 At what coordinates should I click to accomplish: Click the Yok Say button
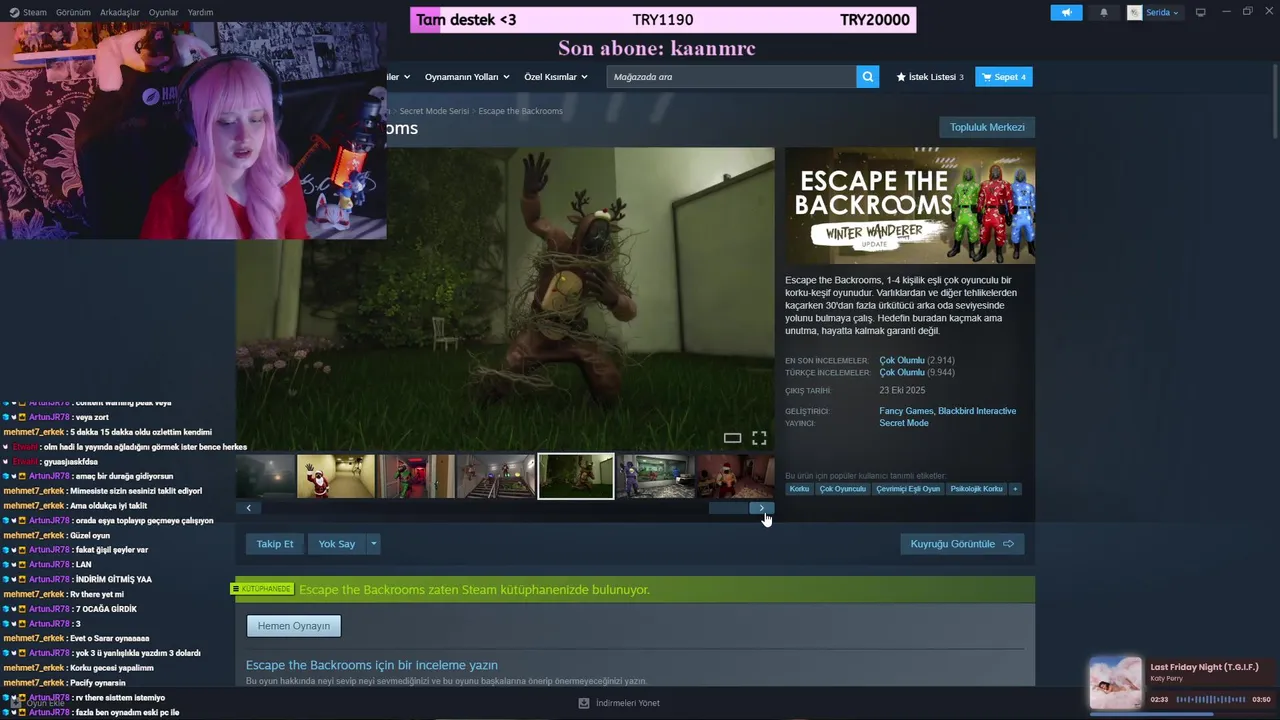click(x=337, y=544)
